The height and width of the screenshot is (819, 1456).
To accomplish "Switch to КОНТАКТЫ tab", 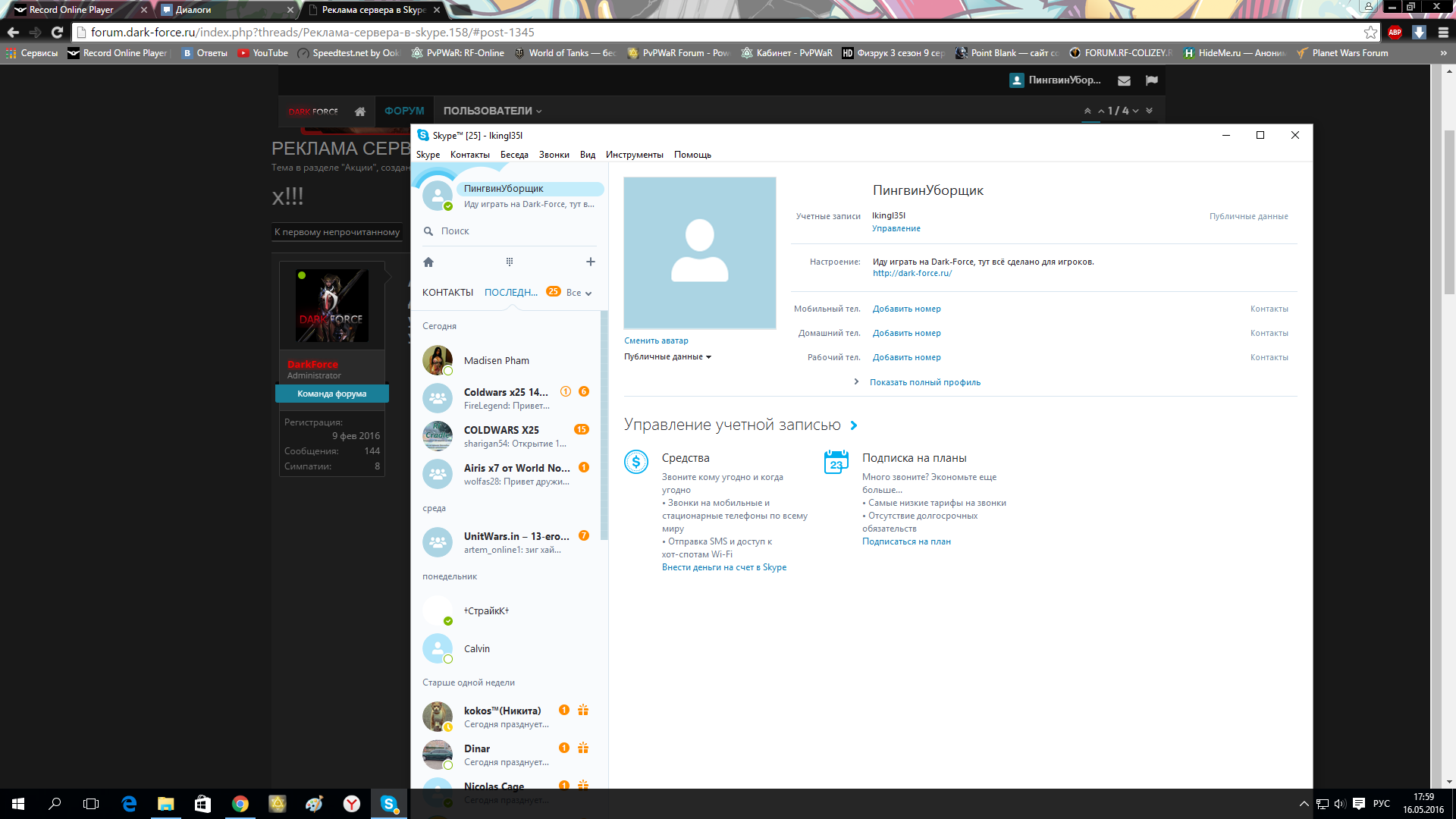I will tap(447, 293).
